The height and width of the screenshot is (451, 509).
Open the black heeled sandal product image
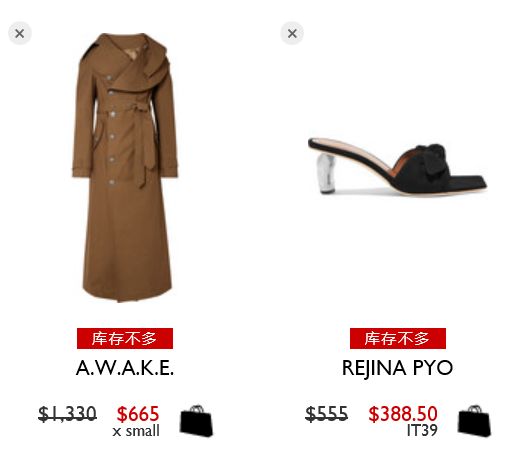click(397, 166)
